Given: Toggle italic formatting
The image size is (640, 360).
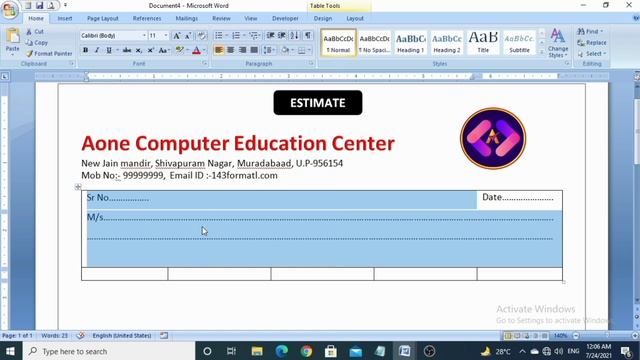Looking at the screenshot, I should (97, 50).
